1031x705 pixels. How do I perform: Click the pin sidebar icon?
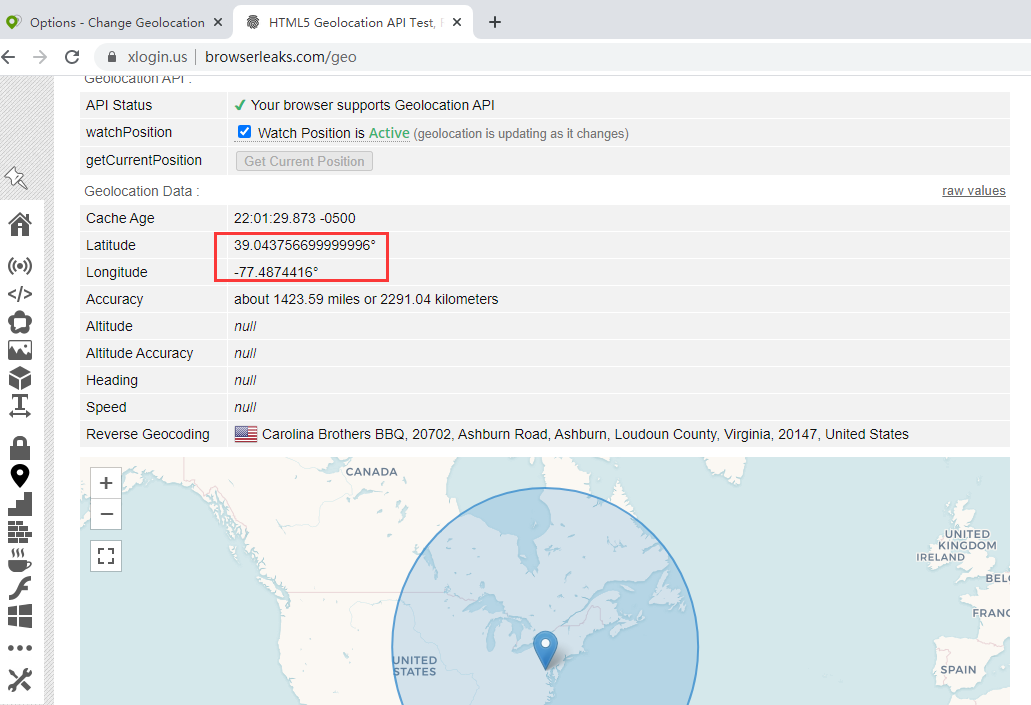[x=16, y=178]
